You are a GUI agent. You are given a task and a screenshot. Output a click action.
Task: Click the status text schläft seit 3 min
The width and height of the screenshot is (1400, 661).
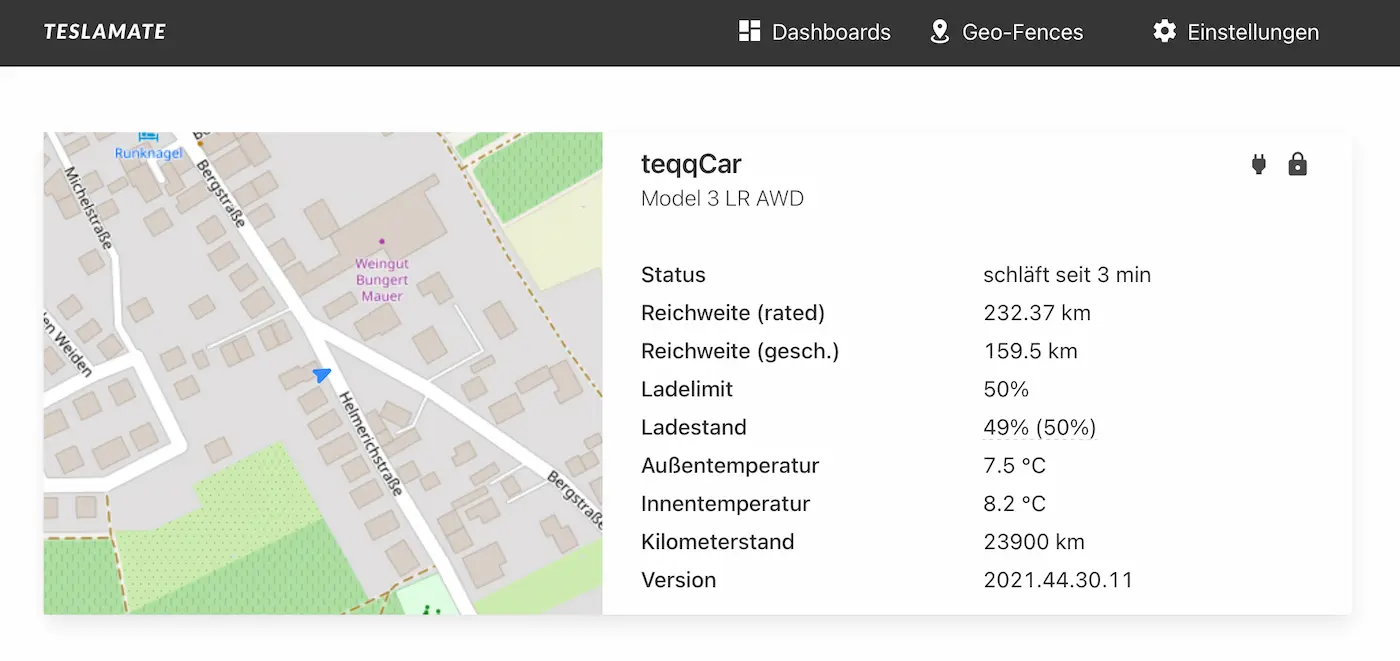pos(1067,275)
